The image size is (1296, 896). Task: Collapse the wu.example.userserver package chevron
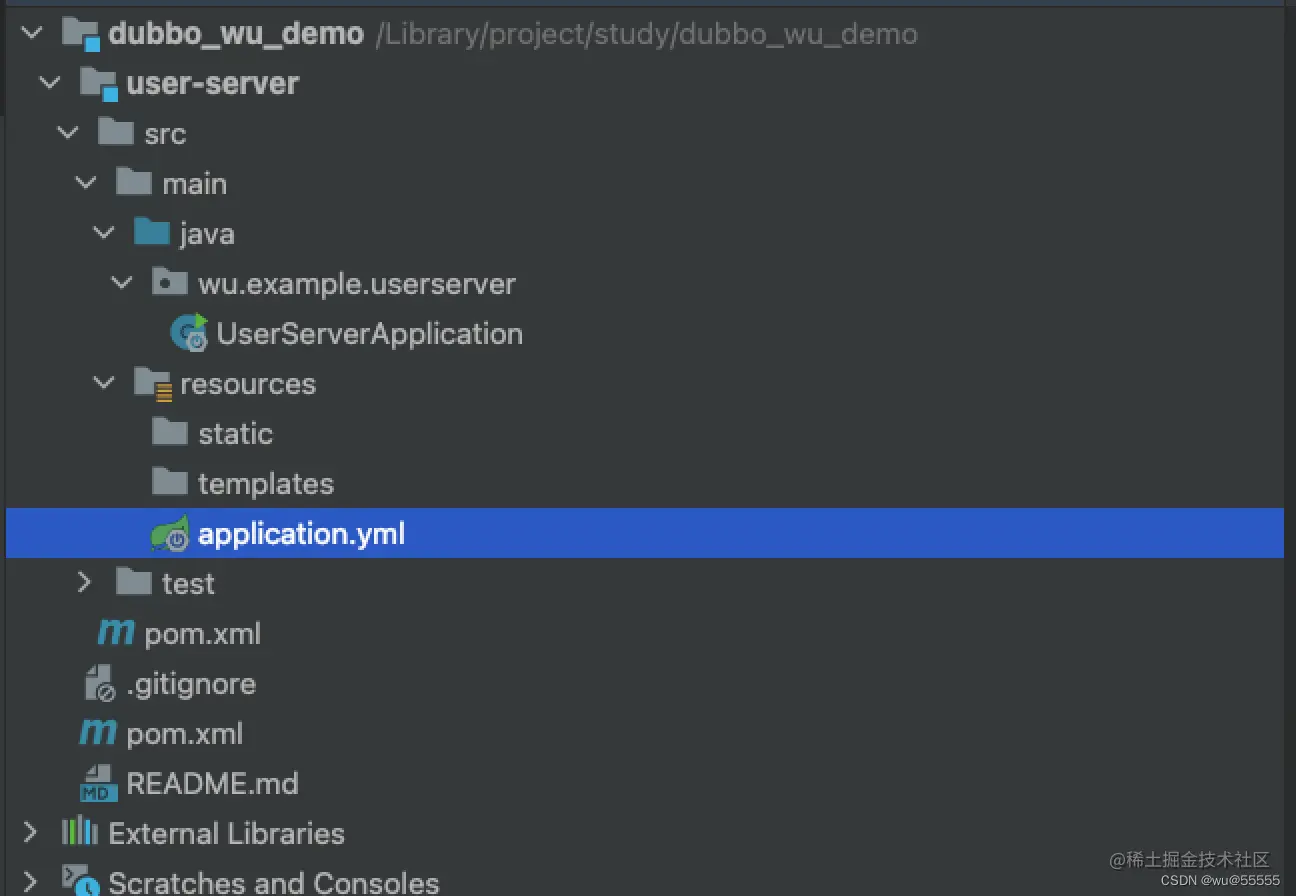[122, 283]
